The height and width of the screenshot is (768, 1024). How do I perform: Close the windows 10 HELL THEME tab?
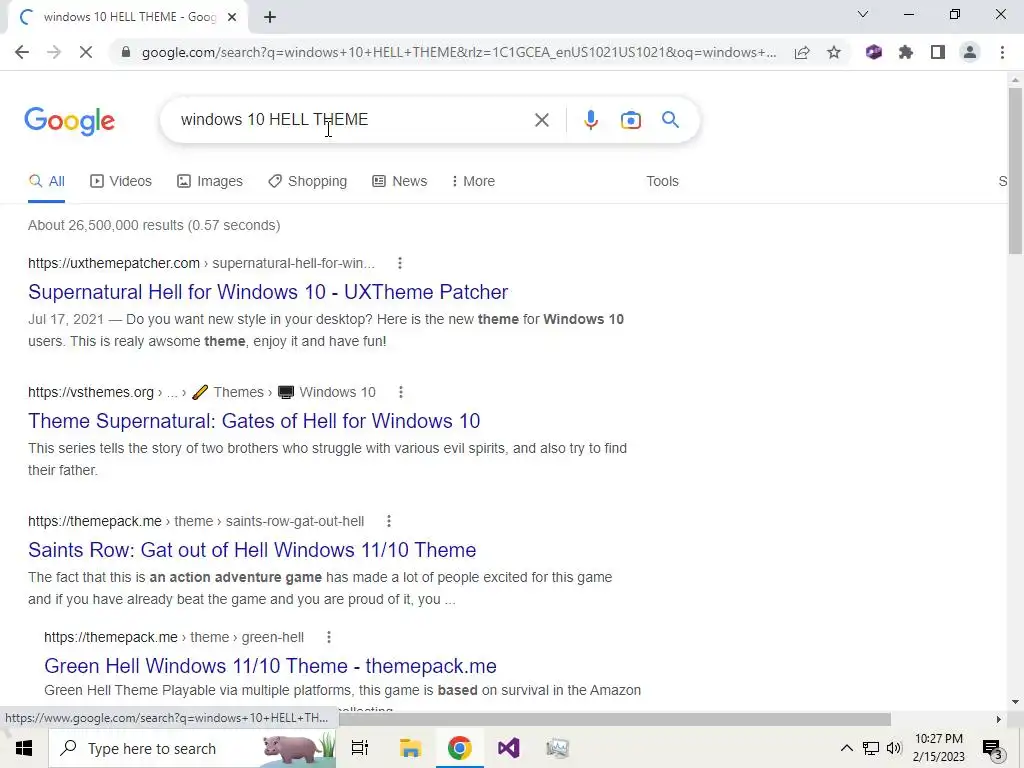click(x=232, y=18)
